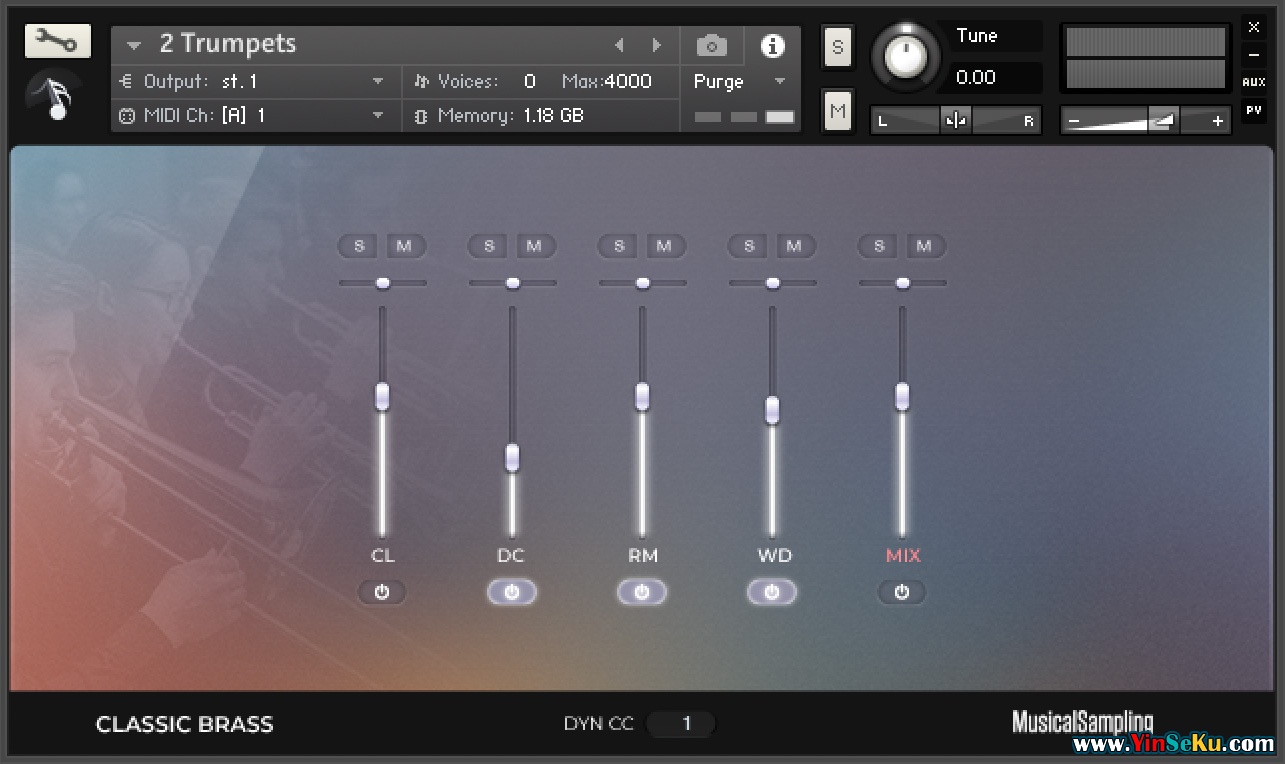
Task: Click the PV button in header
Action: click(x=1253, y=109)
